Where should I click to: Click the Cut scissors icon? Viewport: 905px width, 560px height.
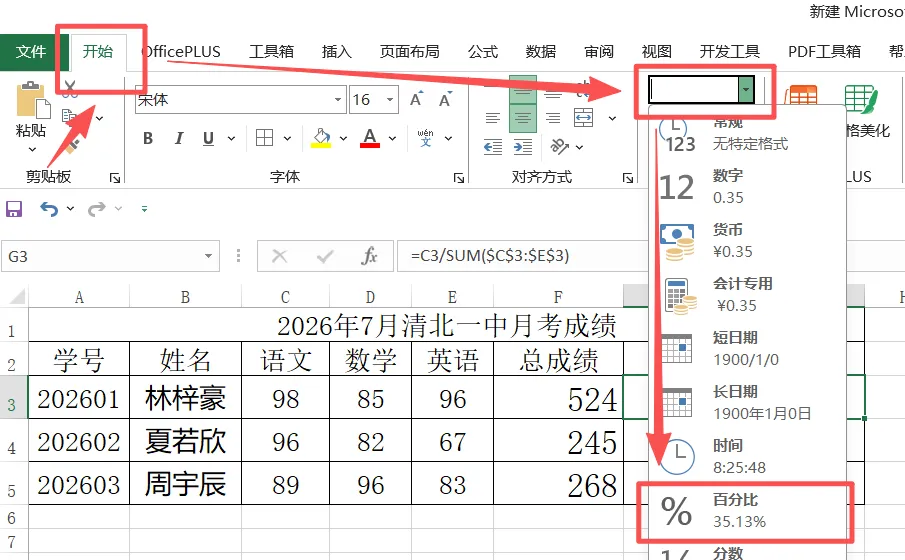(x=70, y=88)
